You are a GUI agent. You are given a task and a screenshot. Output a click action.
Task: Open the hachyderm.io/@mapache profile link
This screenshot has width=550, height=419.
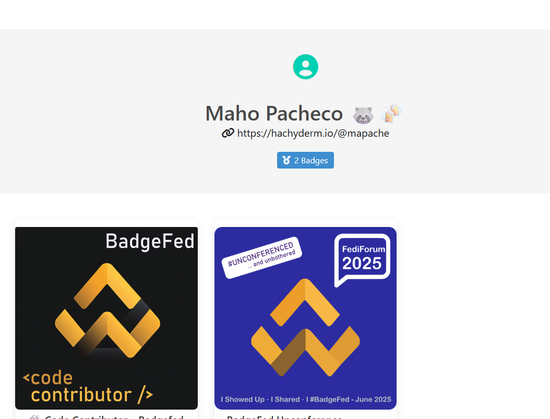click(x=313, y=133)
